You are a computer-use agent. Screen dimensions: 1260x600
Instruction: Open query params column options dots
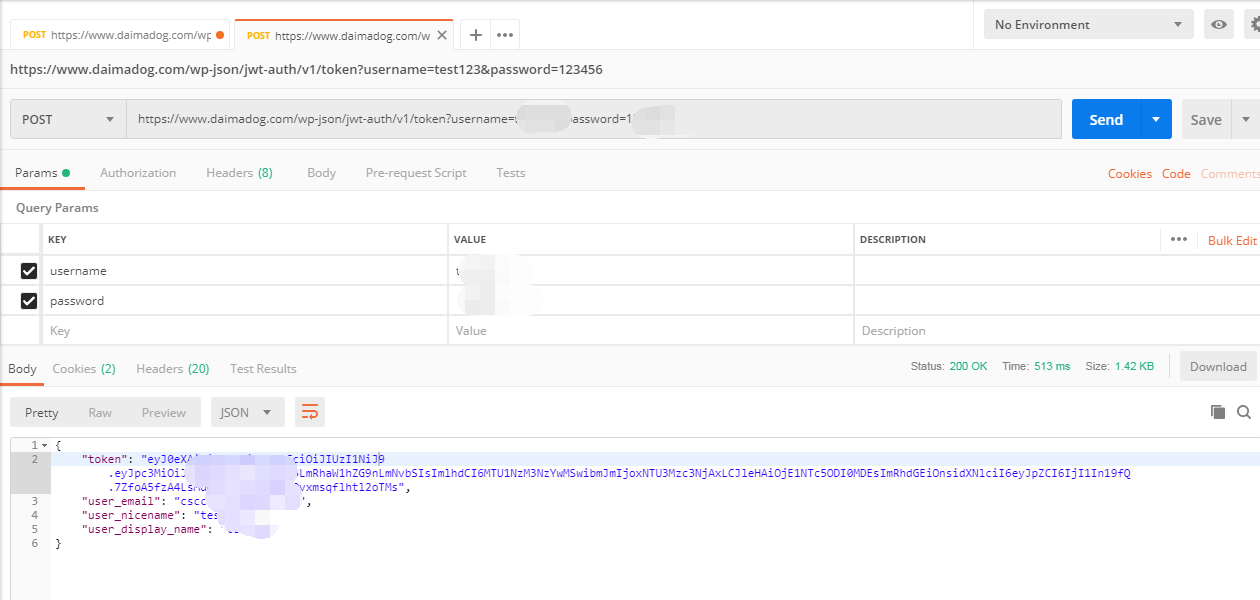(1179, 240)
